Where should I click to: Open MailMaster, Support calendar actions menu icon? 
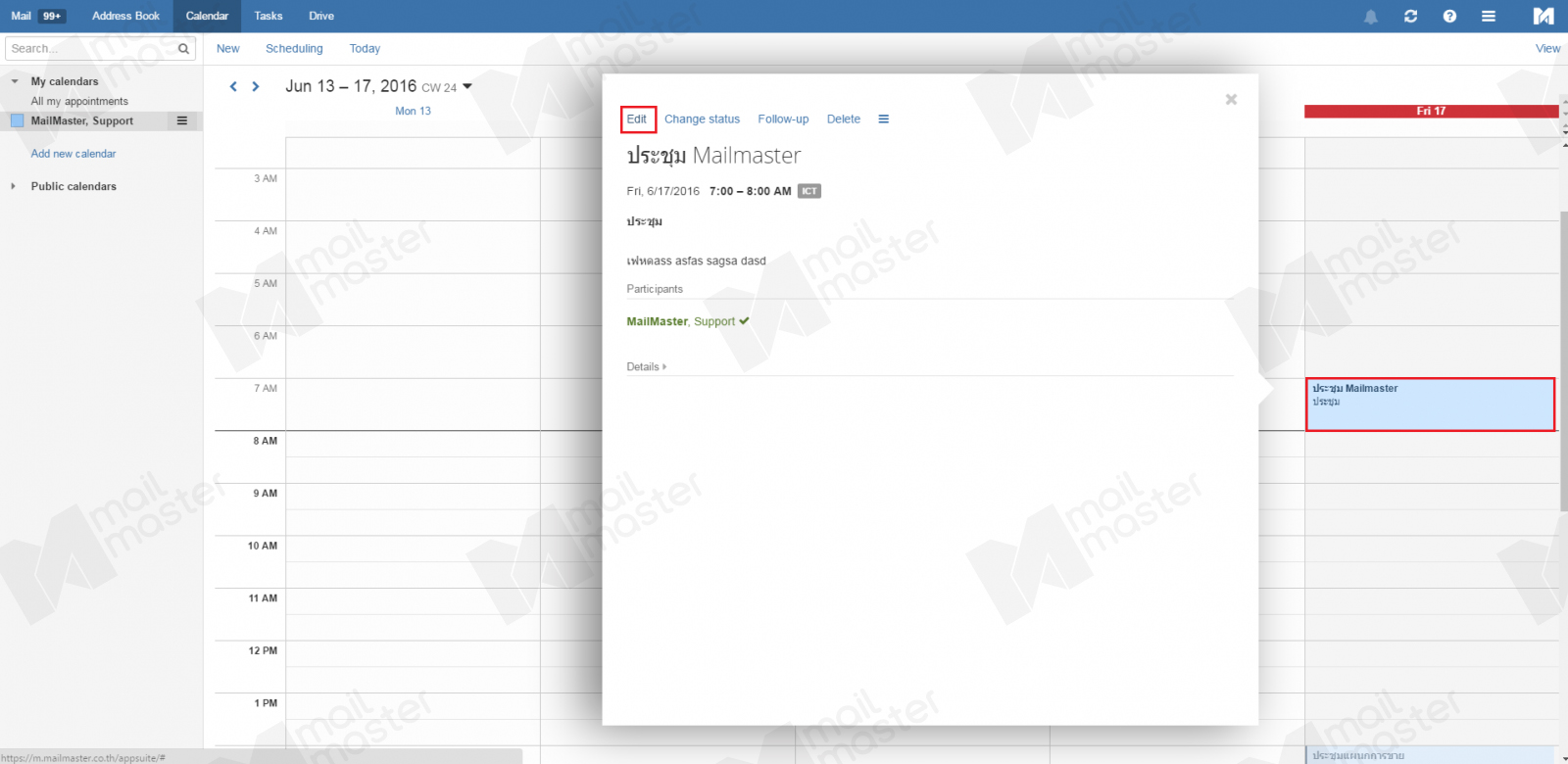[181, 120]
